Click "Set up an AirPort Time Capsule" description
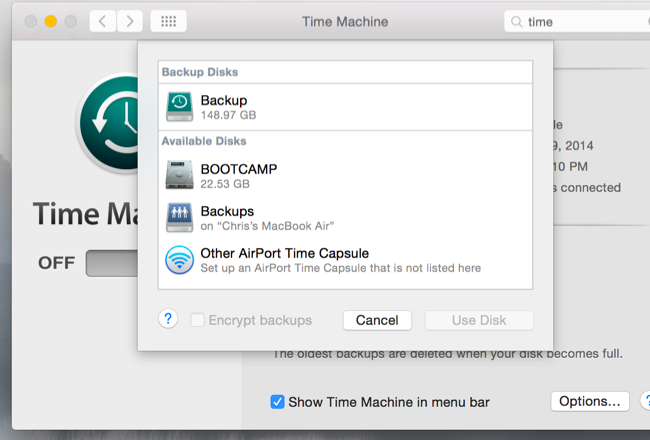This screenshot has width=650, height=440. (x=341, y=268)
